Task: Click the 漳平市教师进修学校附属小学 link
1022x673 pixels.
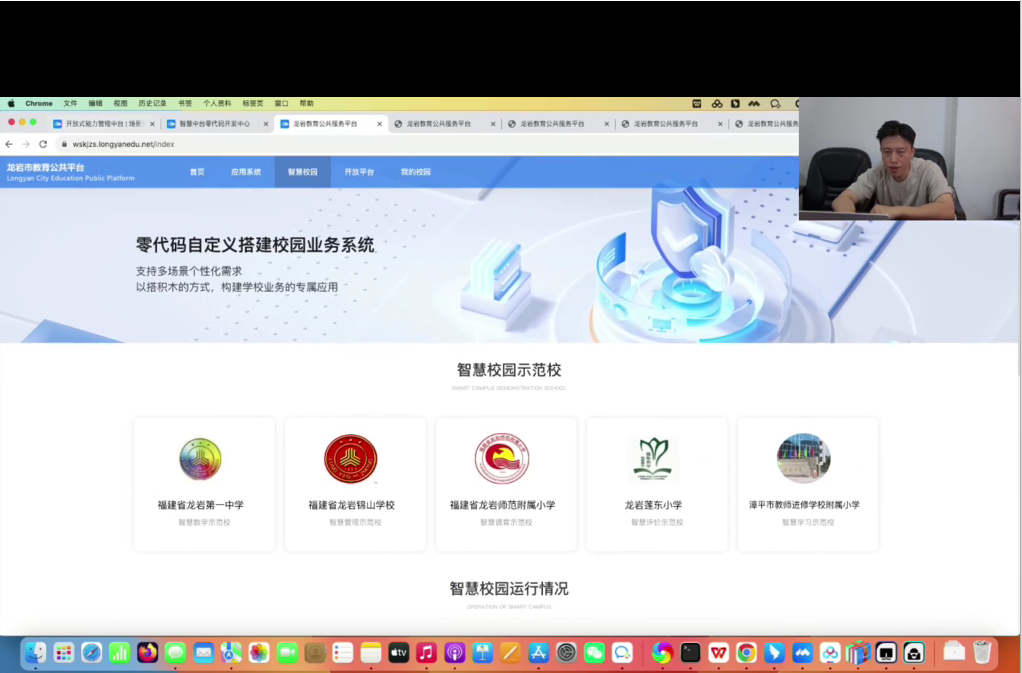Action: click(804, 505)
